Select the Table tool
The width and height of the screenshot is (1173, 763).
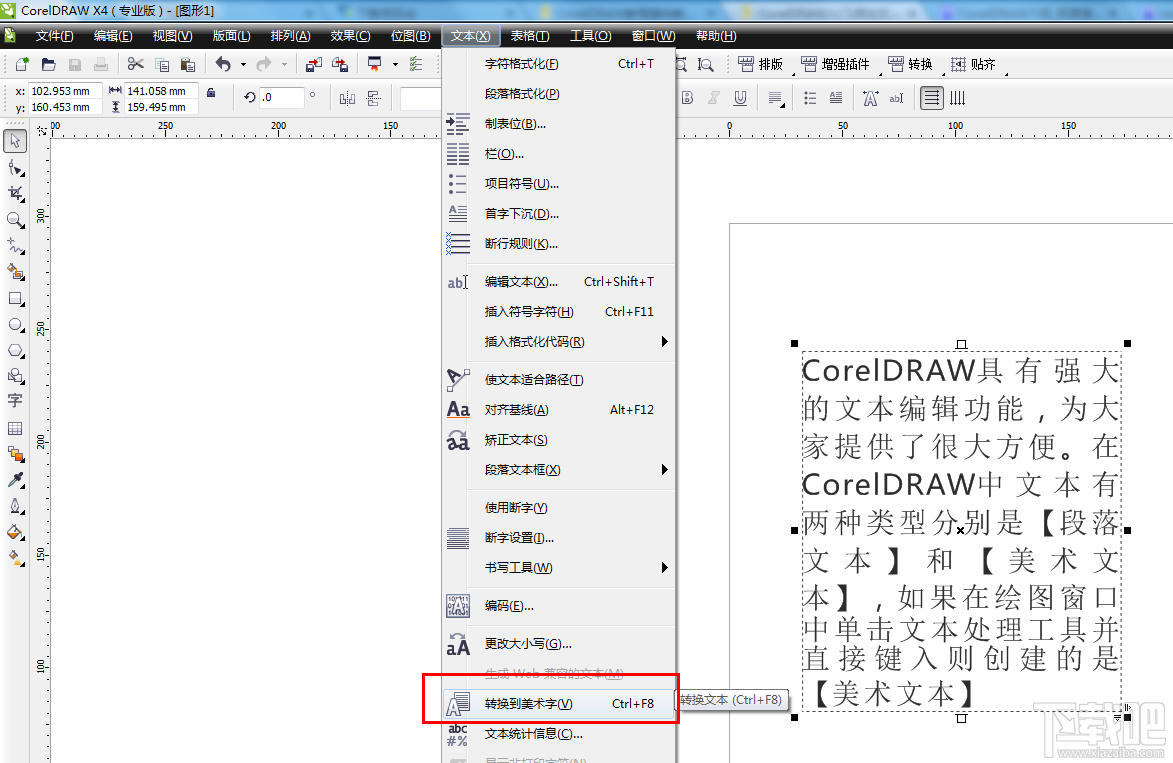[15, 427]
